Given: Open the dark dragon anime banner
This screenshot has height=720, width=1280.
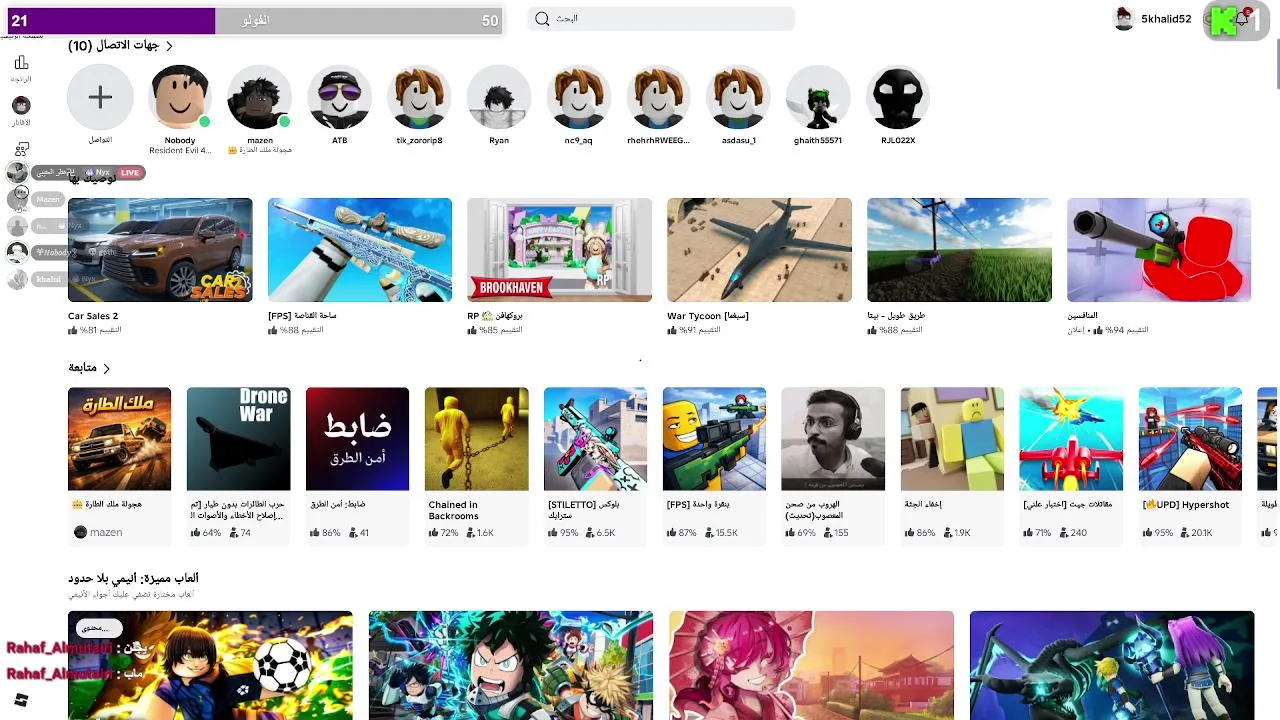Looking at the screenshot, I should click(x=1112, y=665).
